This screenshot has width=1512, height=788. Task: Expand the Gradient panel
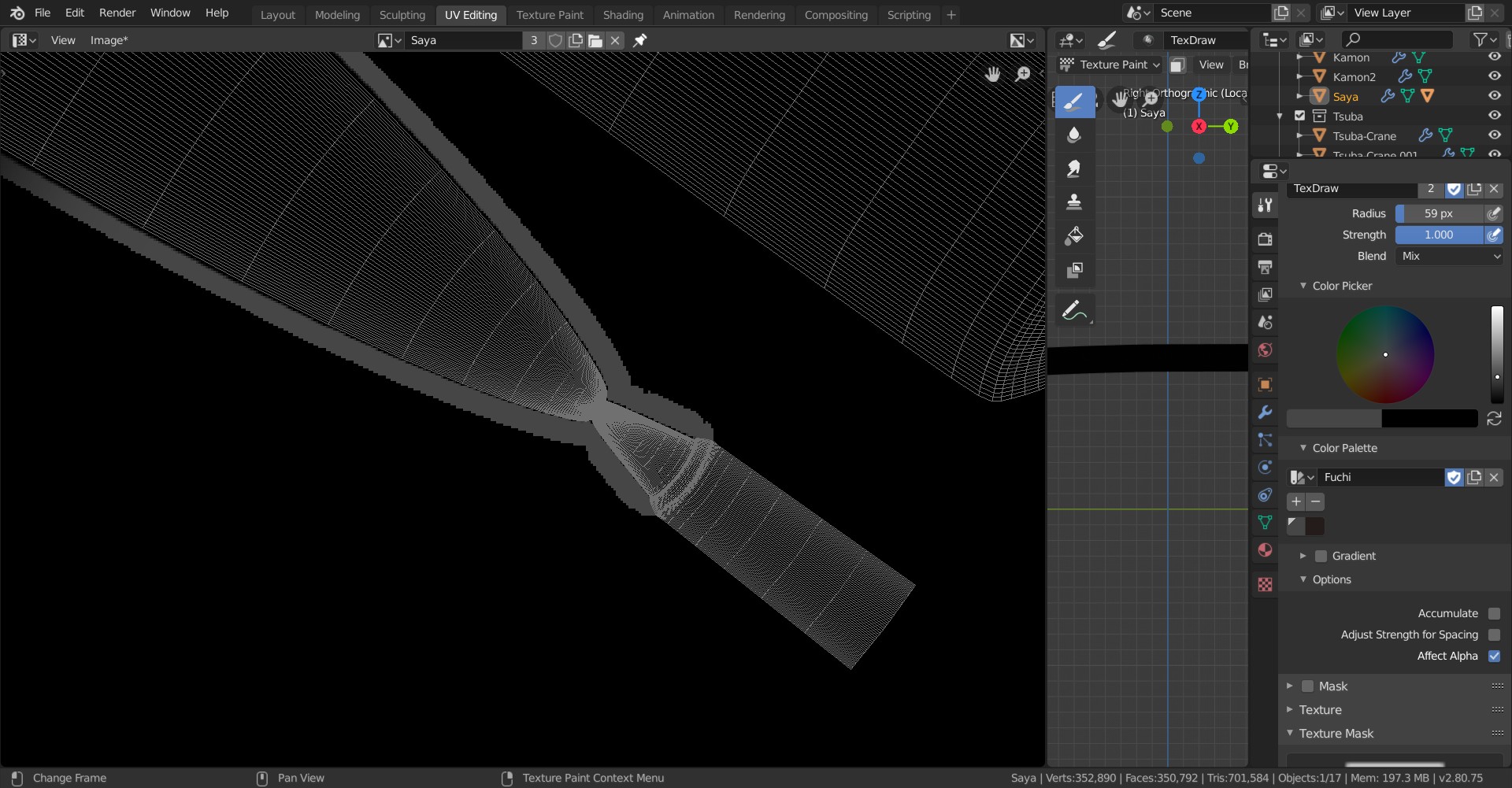[x=1303, y=556]
